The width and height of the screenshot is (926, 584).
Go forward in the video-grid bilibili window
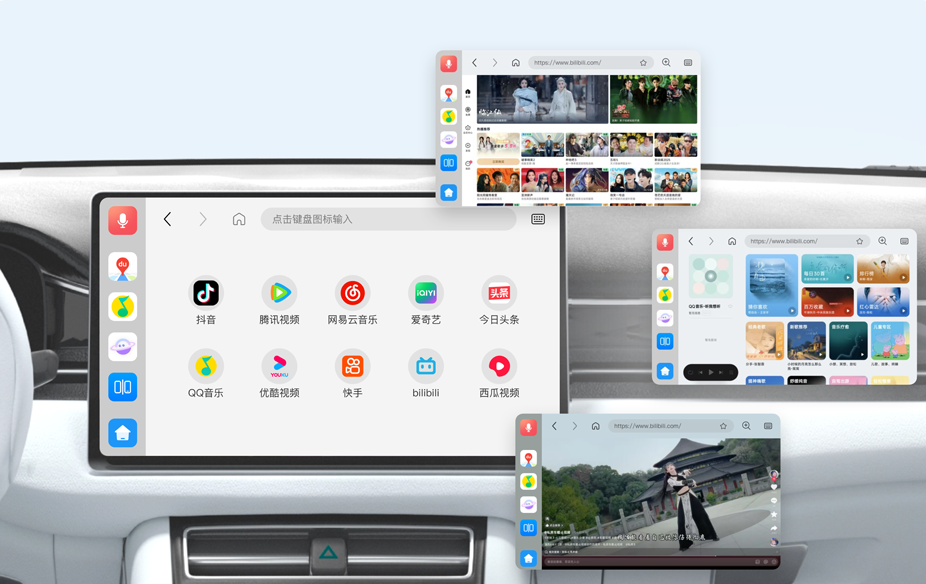pos(495,63)
